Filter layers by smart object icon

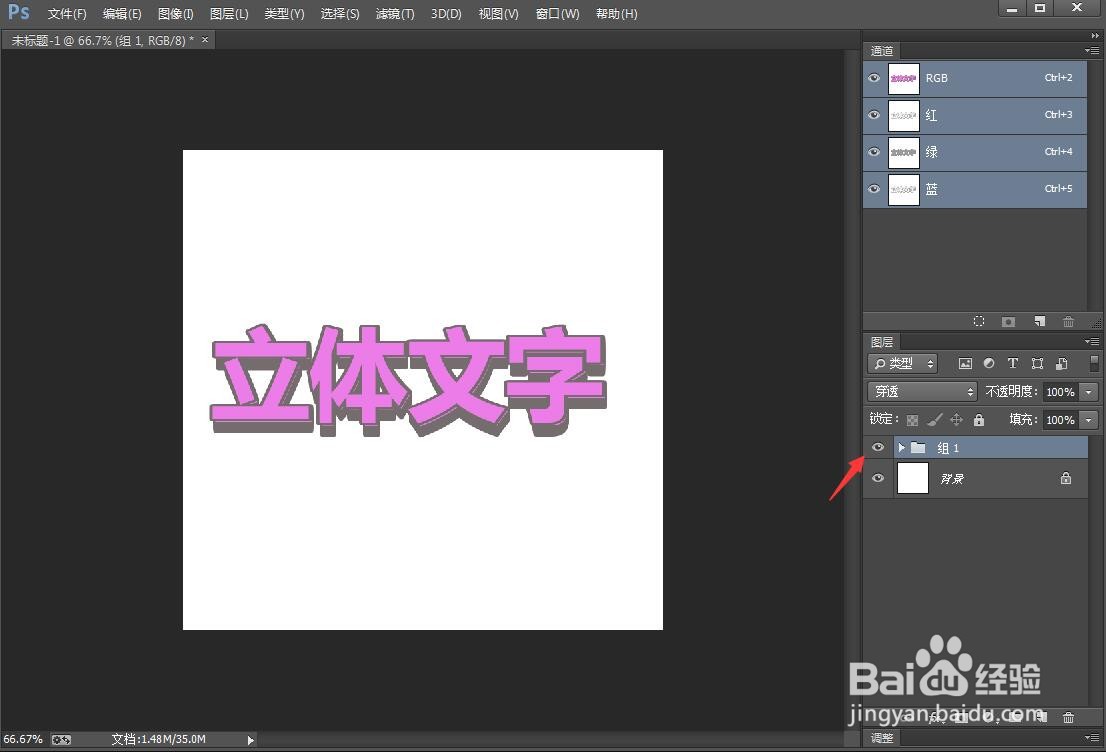[x=1062, y=363]
